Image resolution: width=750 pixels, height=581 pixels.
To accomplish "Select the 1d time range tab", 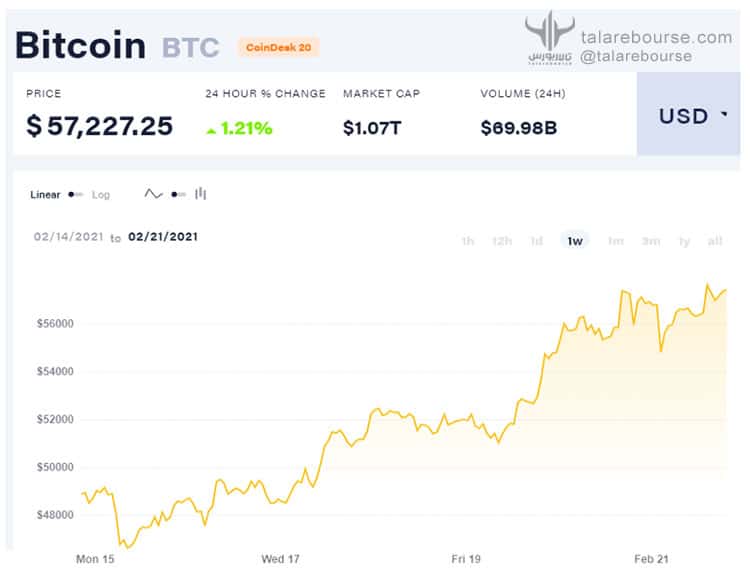I will tap(537, 241).
